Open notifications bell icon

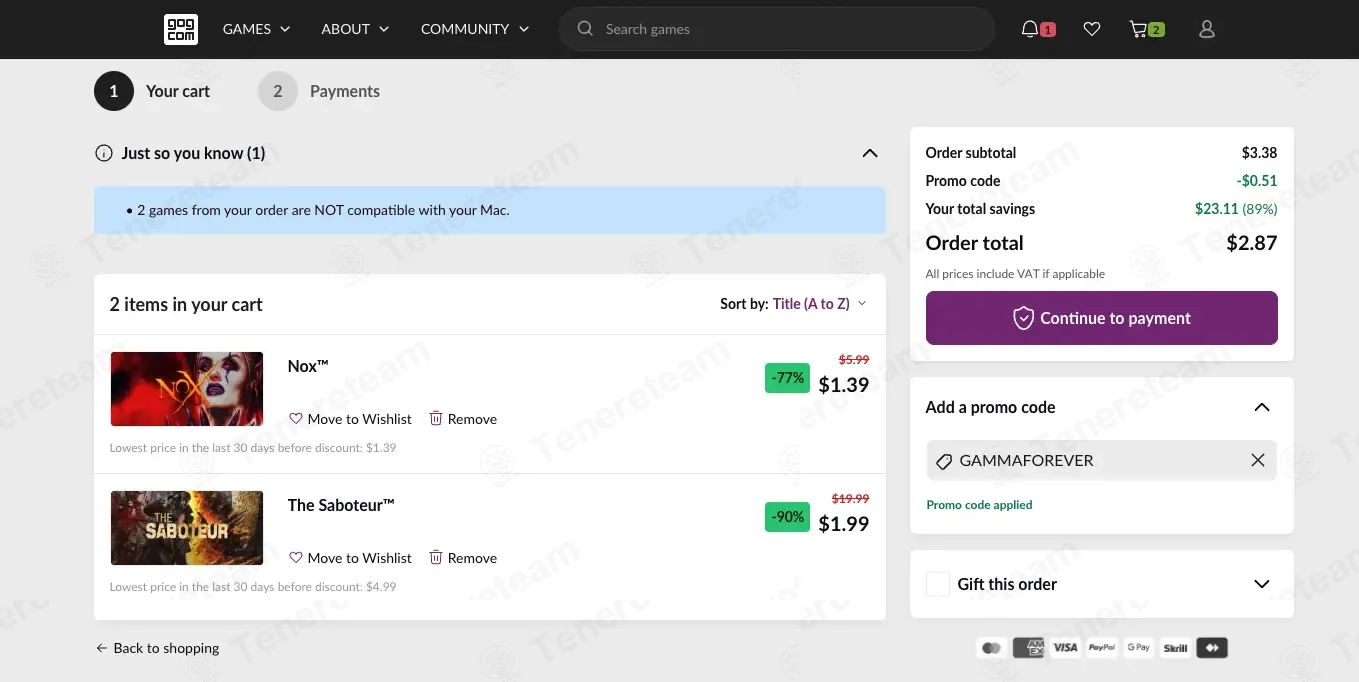(1030, 29)
